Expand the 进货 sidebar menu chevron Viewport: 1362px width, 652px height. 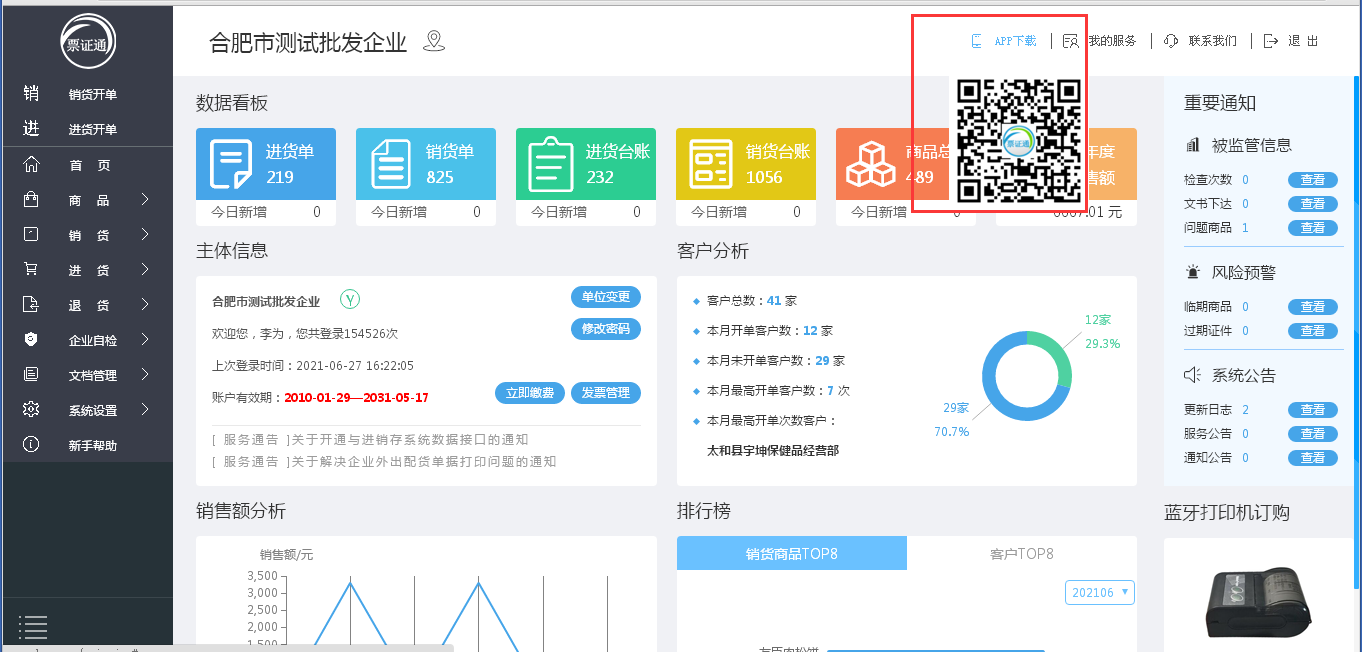pyautogui.click(x=145, y=270)
